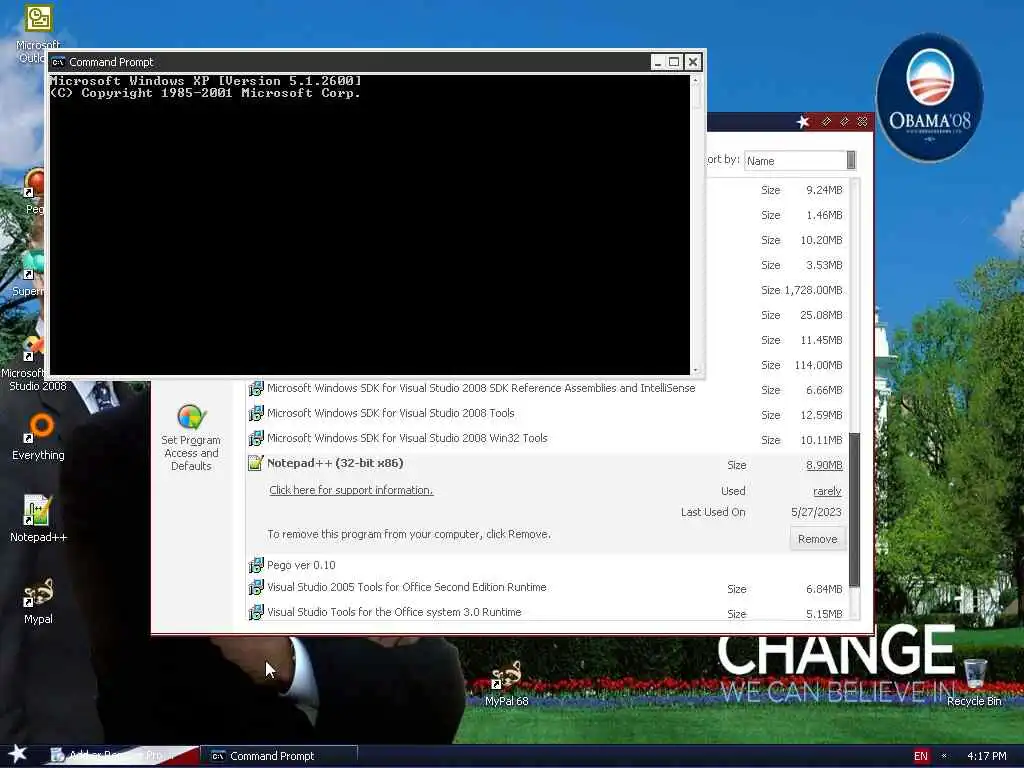Select Visual Studio Tools for the Office system 3.0 Runtime
1024x768 pixels.
[x=546, y=613]
